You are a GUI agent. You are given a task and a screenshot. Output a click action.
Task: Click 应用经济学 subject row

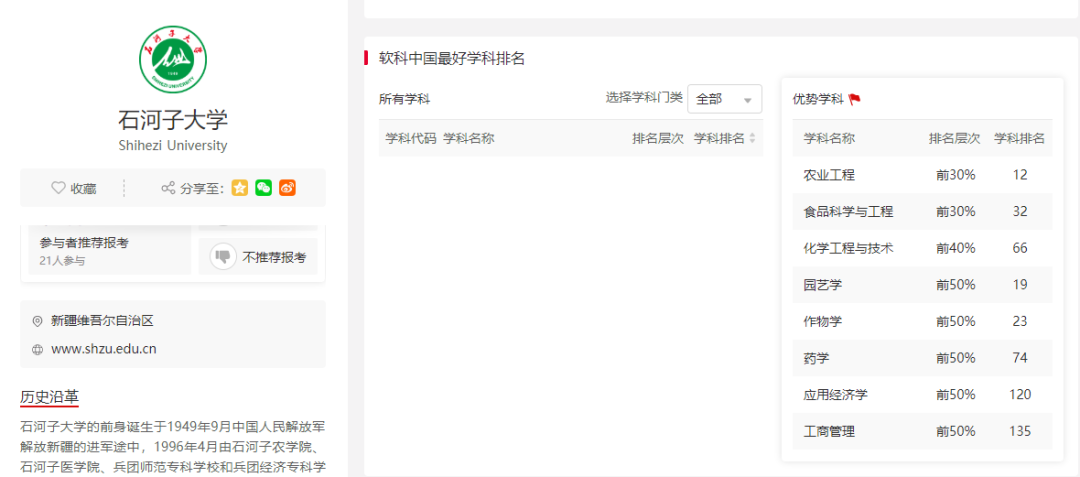click(x=922, y=394)
